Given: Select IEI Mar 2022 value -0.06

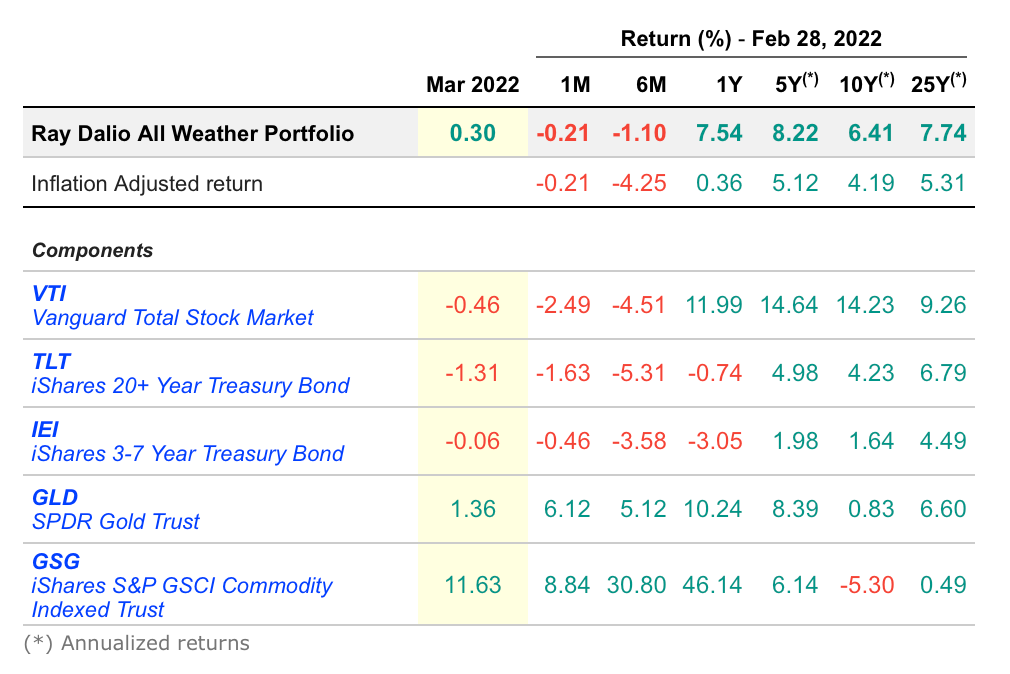Looking at the screenshot, I should coord(473,441).
